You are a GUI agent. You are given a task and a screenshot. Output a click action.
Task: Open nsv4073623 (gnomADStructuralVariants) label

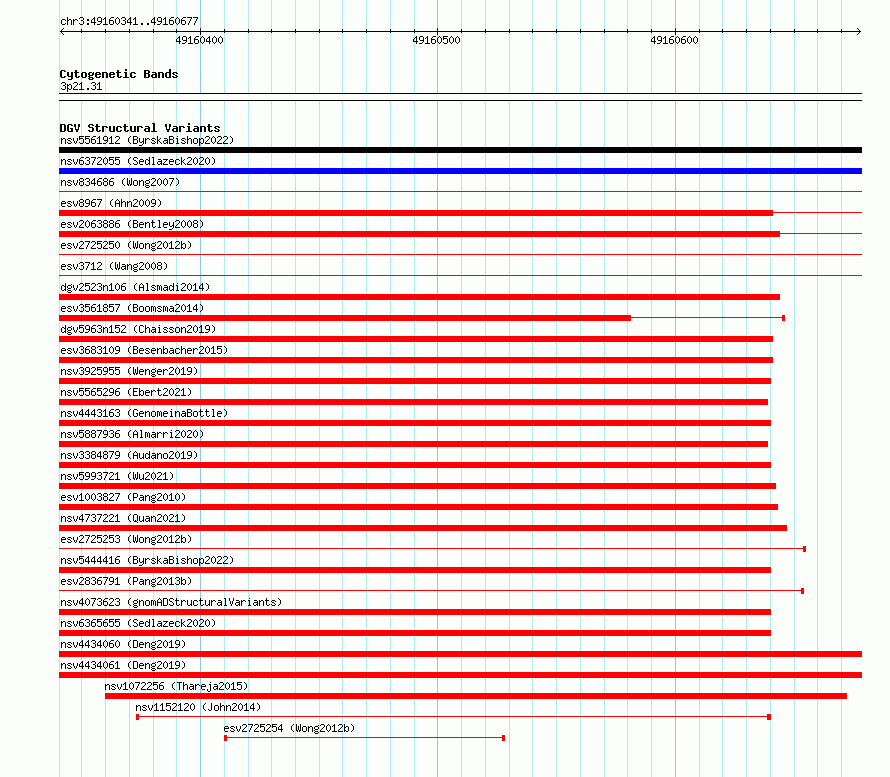click(x=171, y=602)
